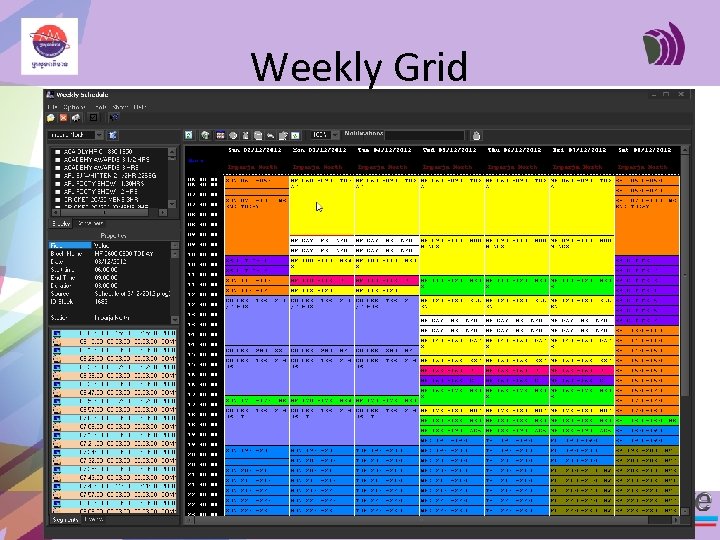The height and width of the screenshot is (540, 720).
Task: Click the ID Block value 1683 in Properties
Action: (101, 302)
